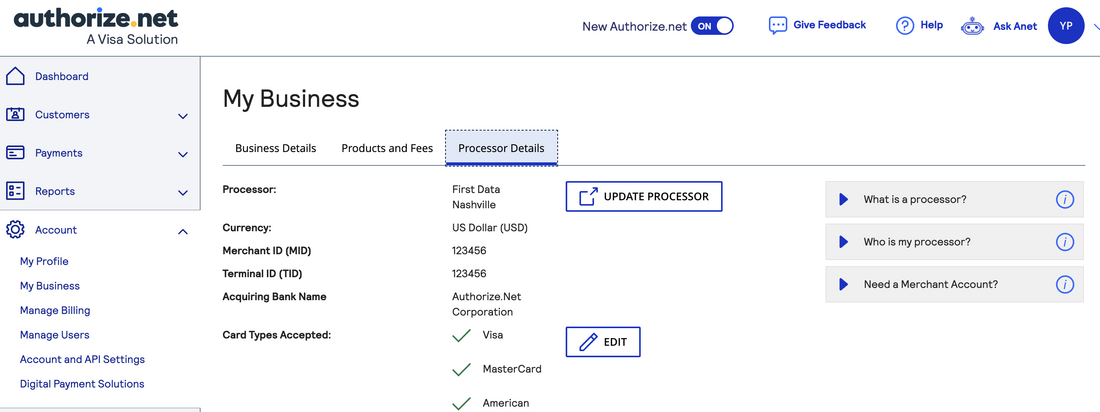Click the Visa green checkmark
This screenshot has height=412, width=1100.
[462, 335]
